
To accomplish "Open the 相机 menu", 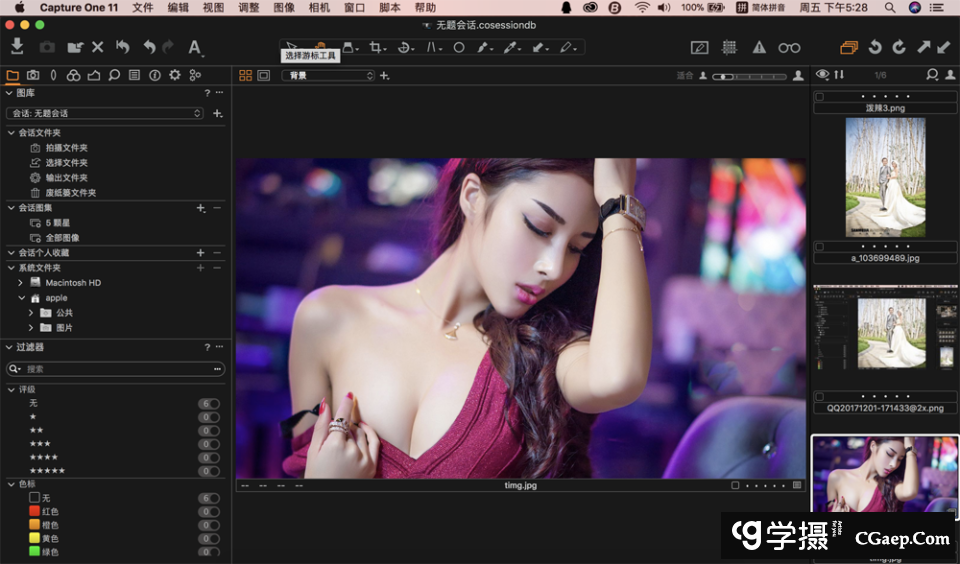I will click(x=319, y=8).
